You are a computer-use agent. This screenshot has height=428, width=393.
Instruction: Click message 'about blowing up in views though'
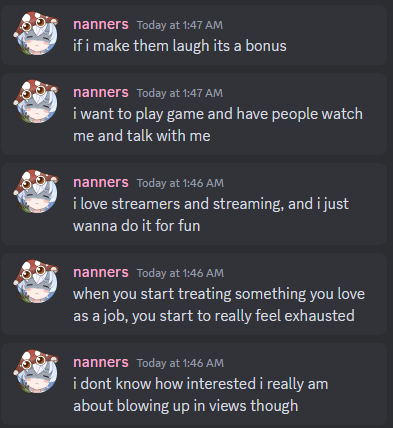(185, 406)
